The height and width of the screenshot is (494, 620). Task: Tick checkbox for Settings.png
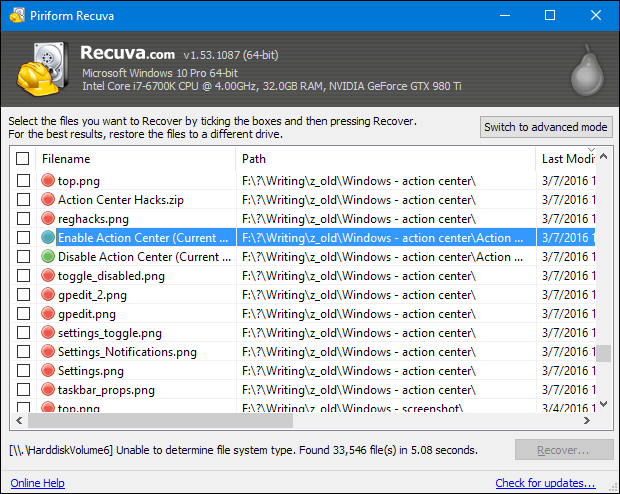point(23,370)
